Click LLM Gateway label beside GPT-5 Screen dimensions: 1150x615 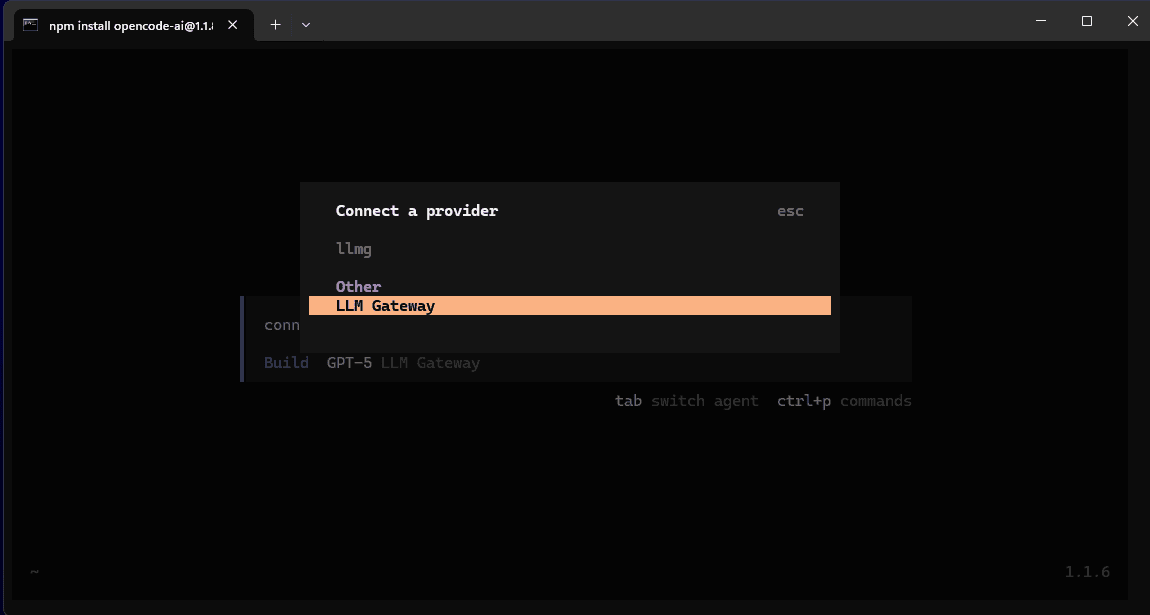pos(430,363)
